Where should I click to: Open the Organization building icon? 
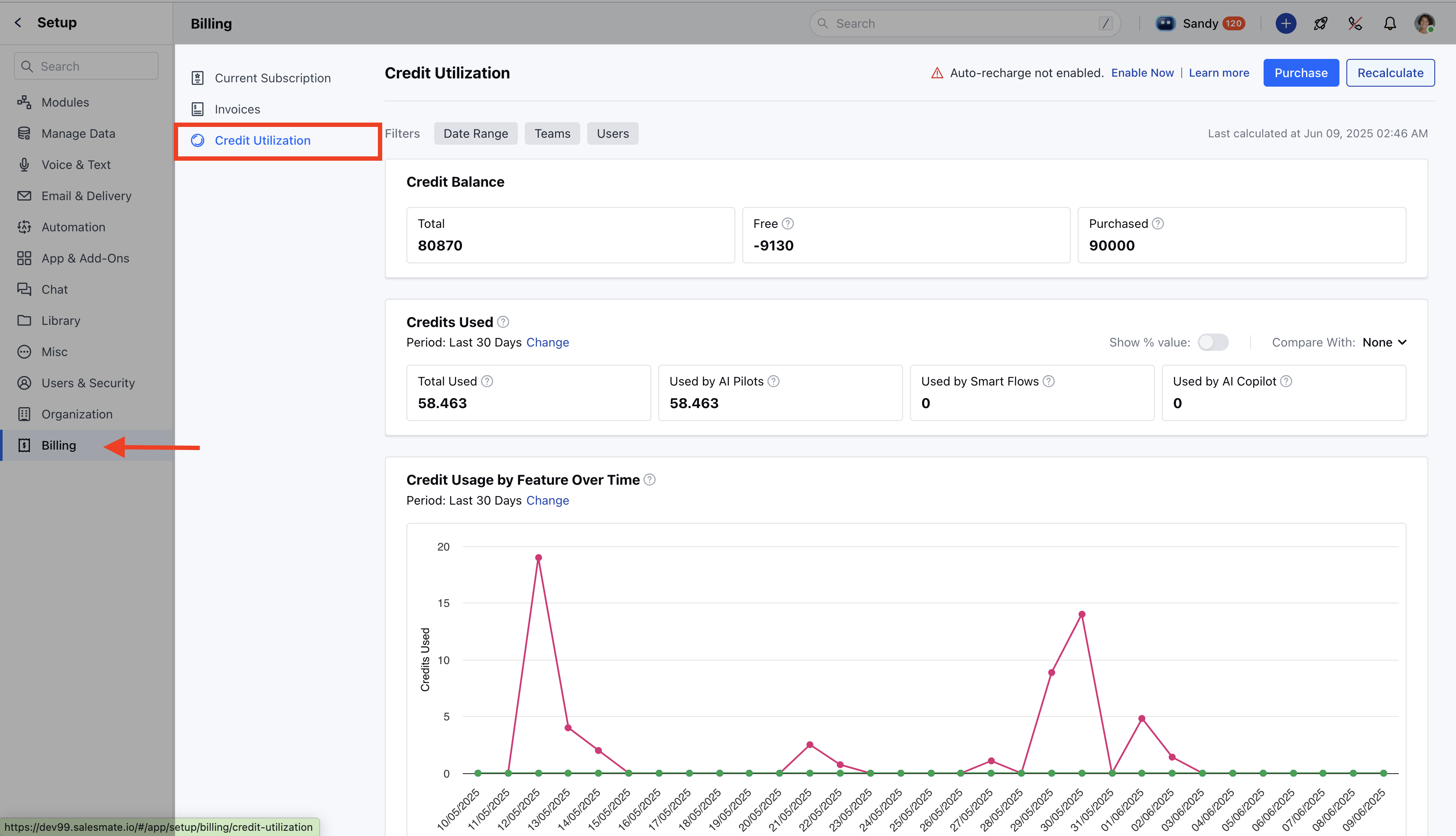24,414
